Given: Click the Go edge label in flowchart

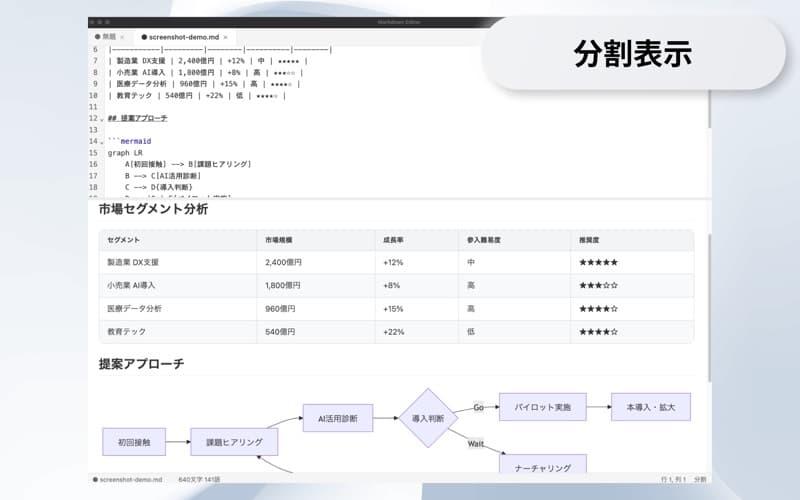Looking at the screenshot, I should tap(479, 407).
